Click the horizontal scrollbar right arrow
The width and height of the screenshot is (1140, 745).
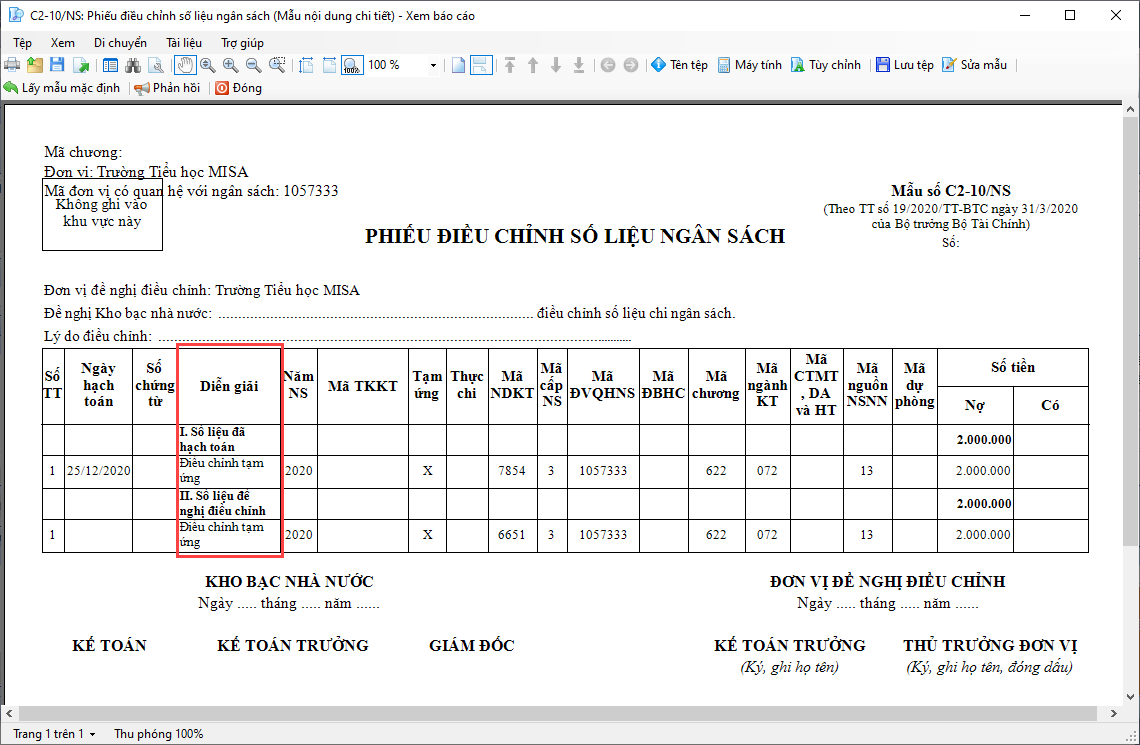1112,713
